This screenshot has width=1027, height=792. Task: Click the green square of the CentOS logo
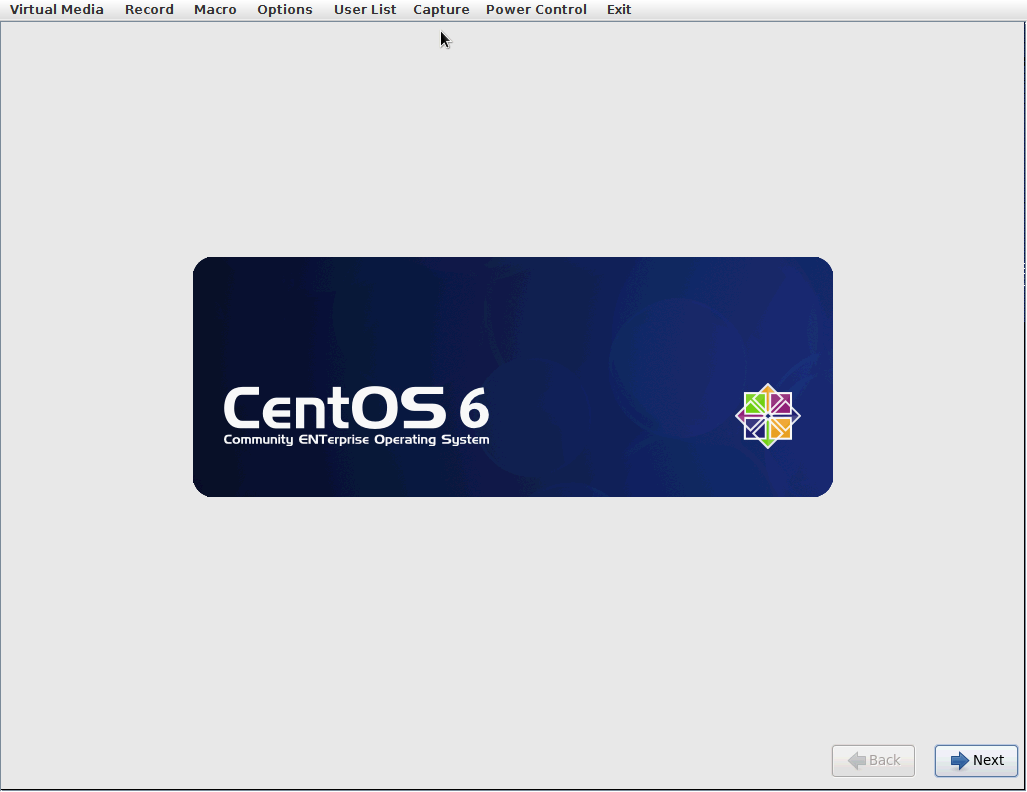tap(756, 404)
